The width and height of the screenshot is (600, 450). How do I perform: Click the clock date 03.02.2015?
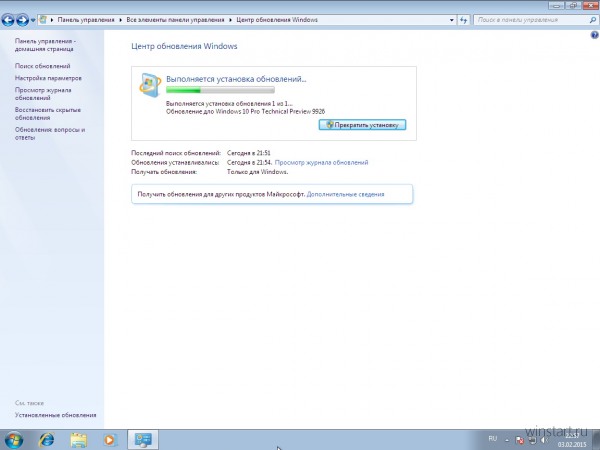click(x=572, y=445)
